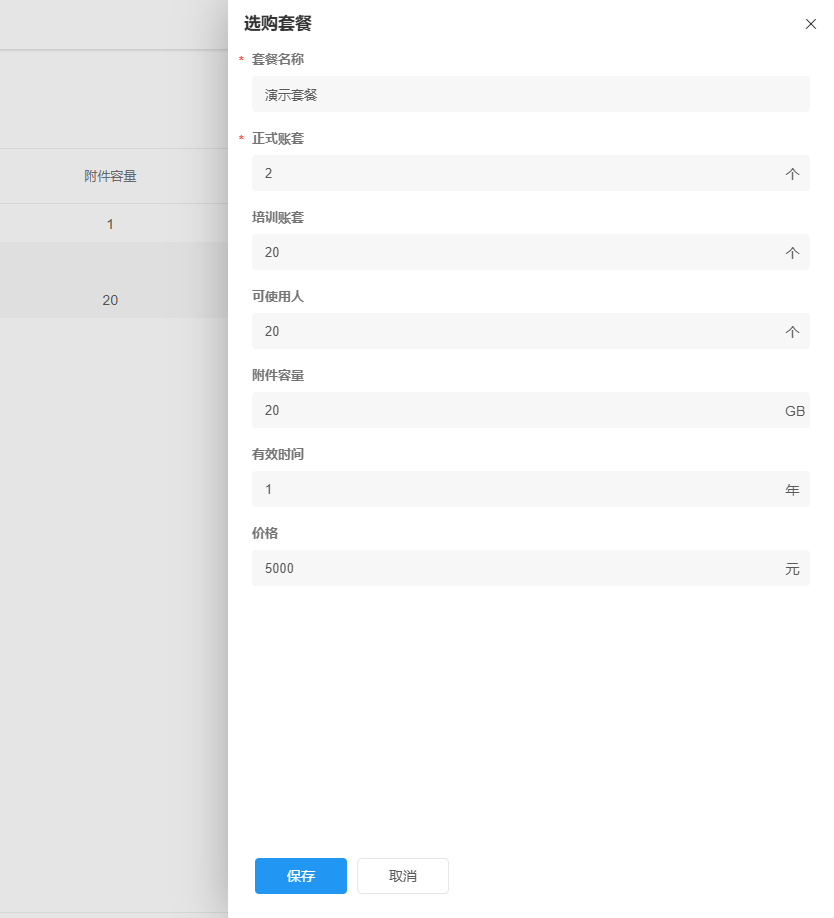Close the 选购套餐 drawer with the X icon
Image resolution: width=834 pixels, height=918 pixels.
(x=811, y=24)
